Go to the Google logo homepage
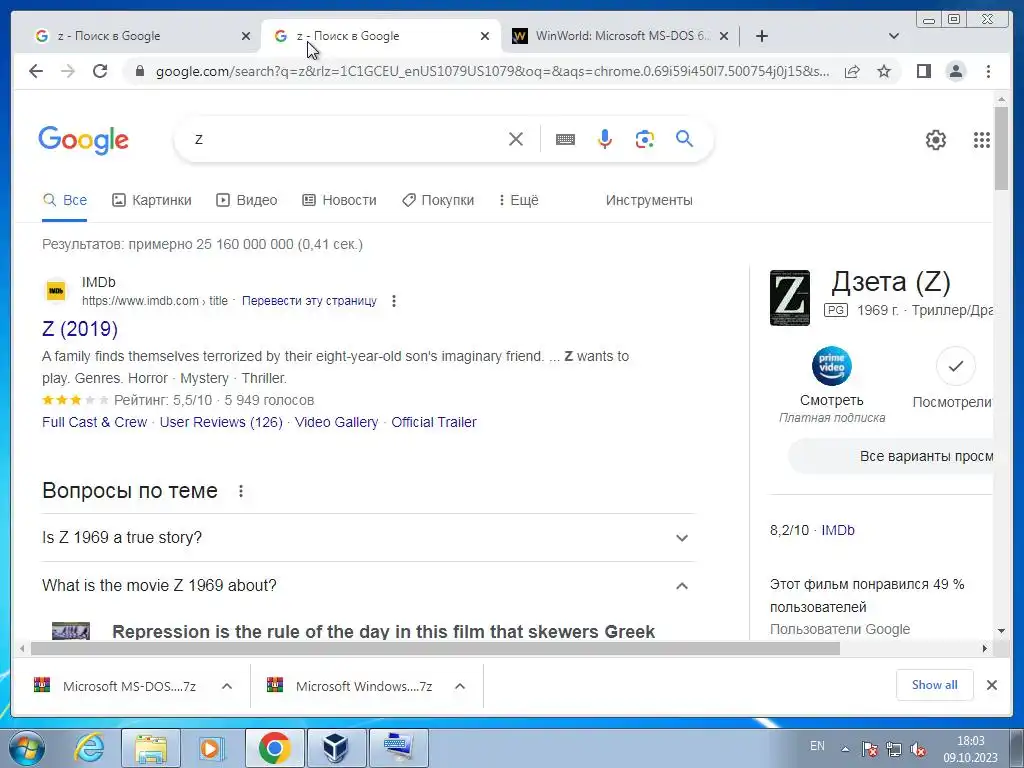Viewport: 1024px width, 768px height. [x=84, y=140]
